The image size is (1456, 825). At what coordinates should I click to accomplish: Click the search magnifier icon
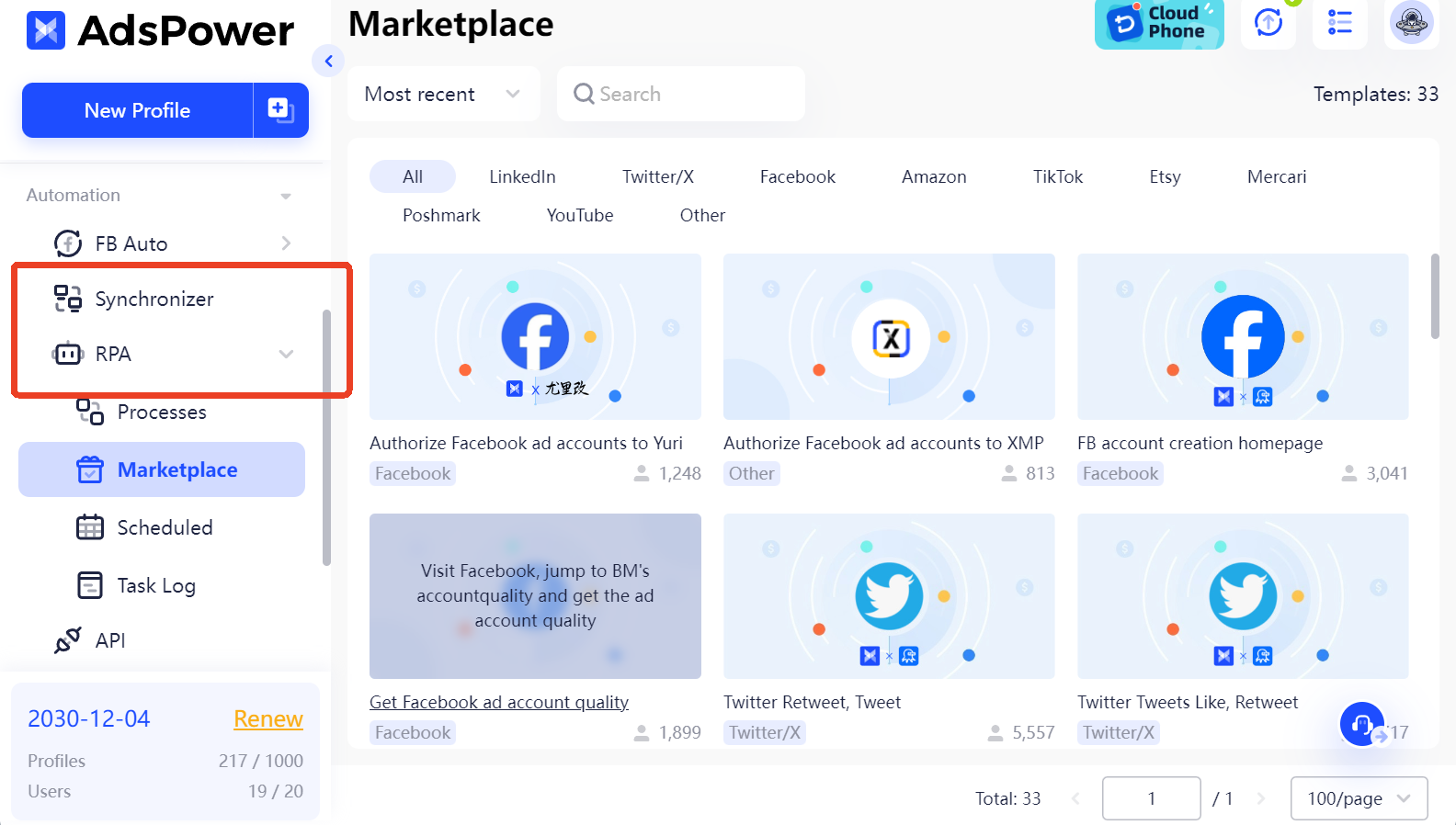[x=584, y=94]
